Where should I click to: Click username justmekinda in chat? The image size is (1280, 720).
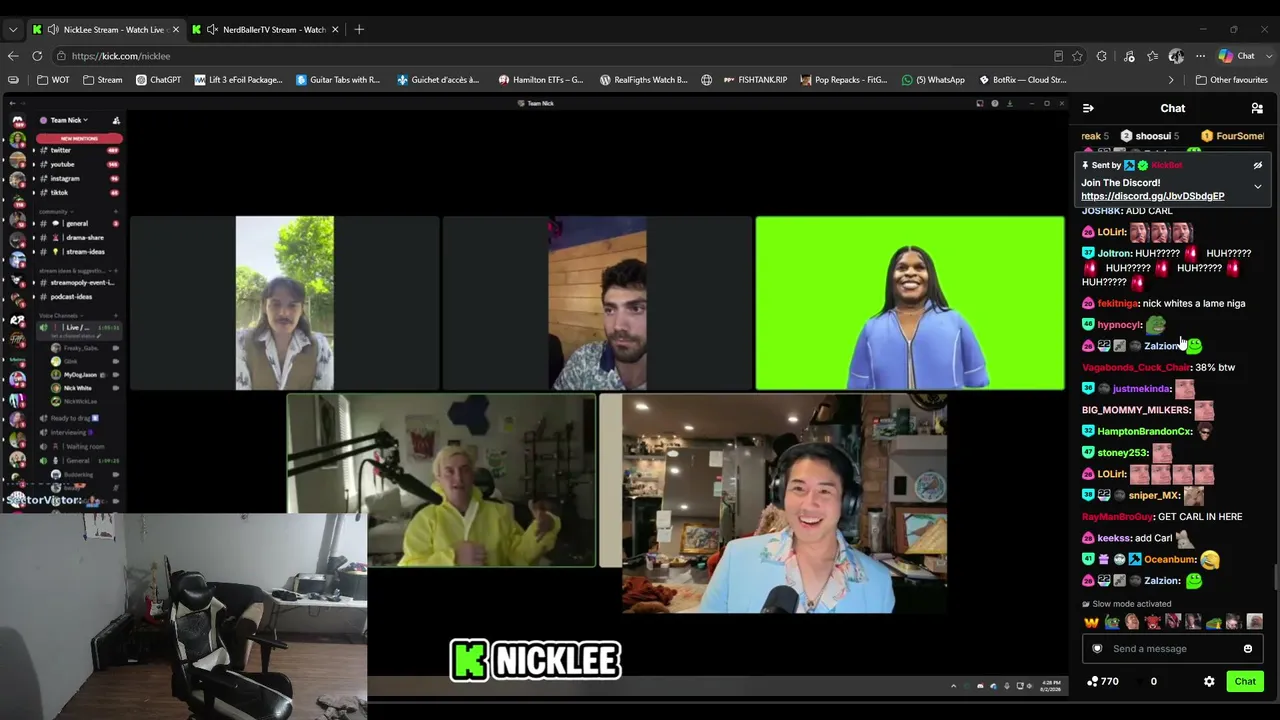click(1141, 388)
